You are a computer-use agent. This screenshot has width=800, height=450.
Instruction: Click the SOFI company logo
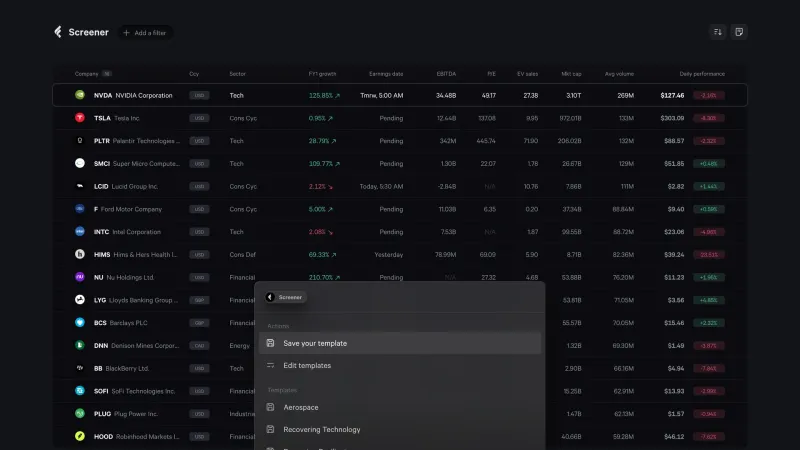80,391
